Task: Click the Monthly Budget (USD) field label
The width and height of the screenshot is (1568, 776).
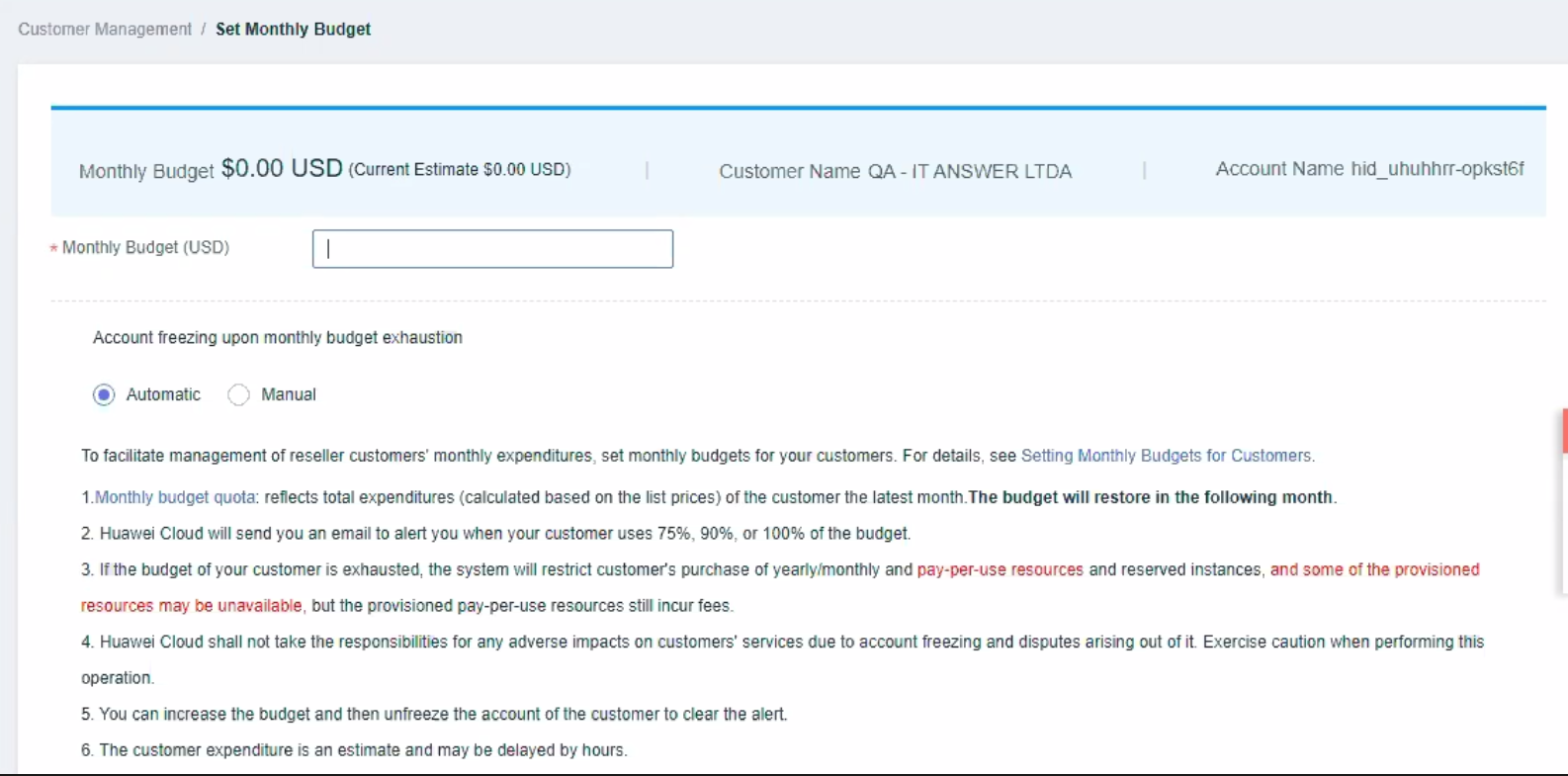Action: click(145, 248)
